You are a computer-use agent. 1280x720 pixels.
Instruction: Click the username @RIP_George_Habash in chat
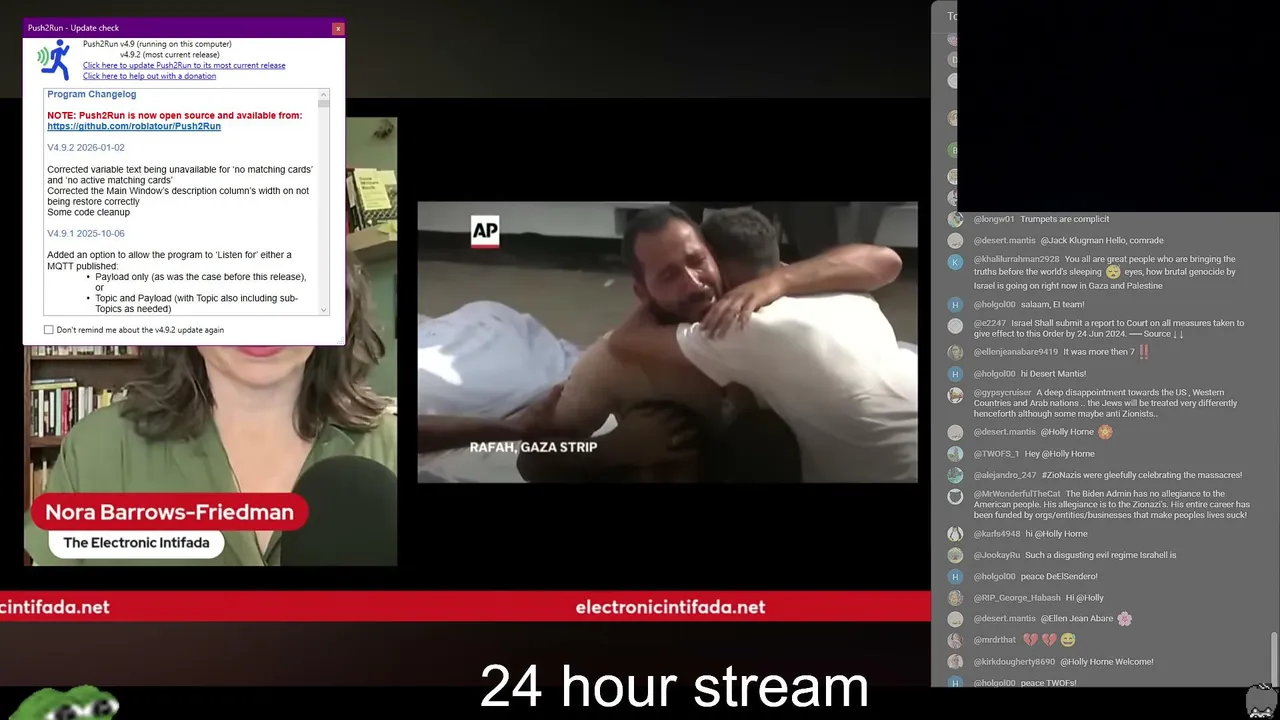[x=1017, y=598]
